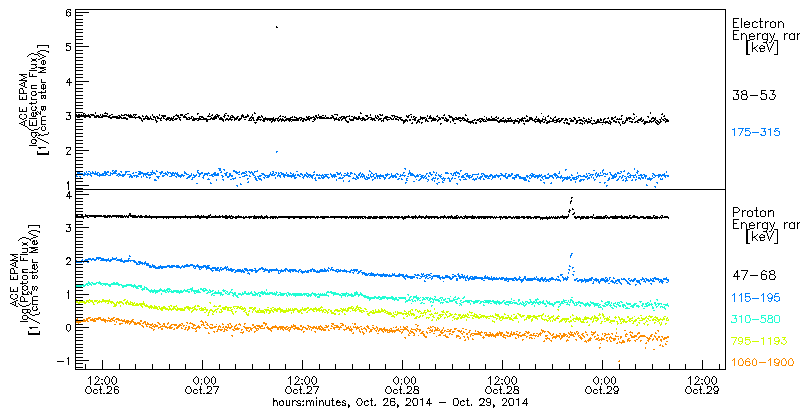
Task: Click the 12:00 Oct.28 time axis label
Action: (504, 385)
